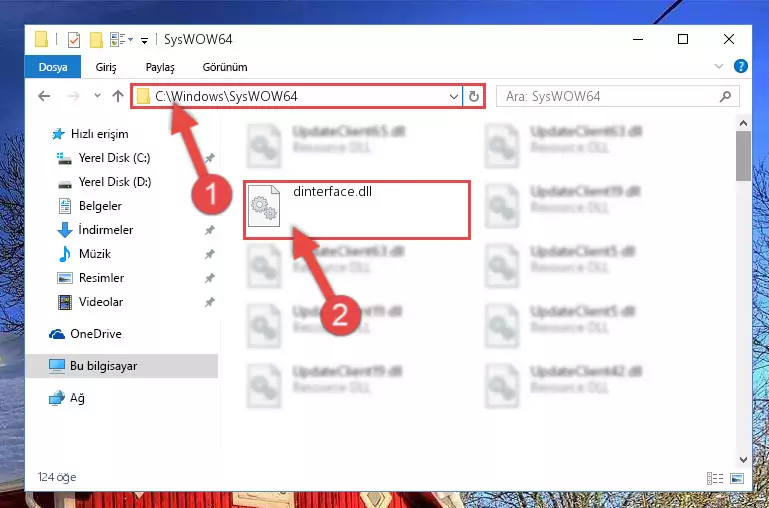Screen dimensions: 769x508
Task: Open Müzik in the sidebar
Action: pos(95,254)
